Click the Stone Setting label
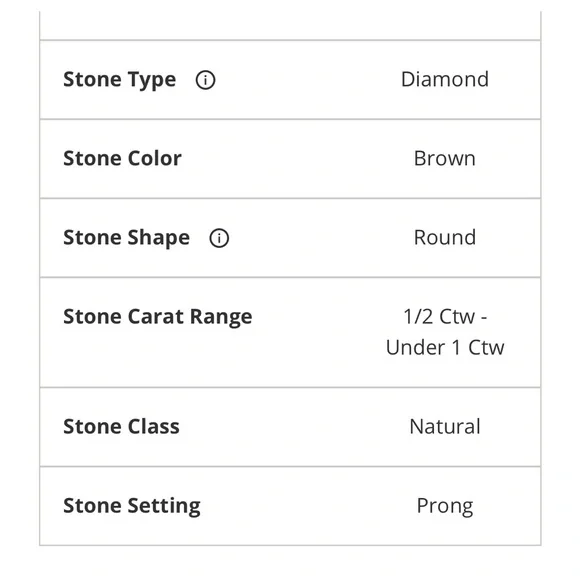This screenshot has width=580, height=580. [x=132, y=506]
